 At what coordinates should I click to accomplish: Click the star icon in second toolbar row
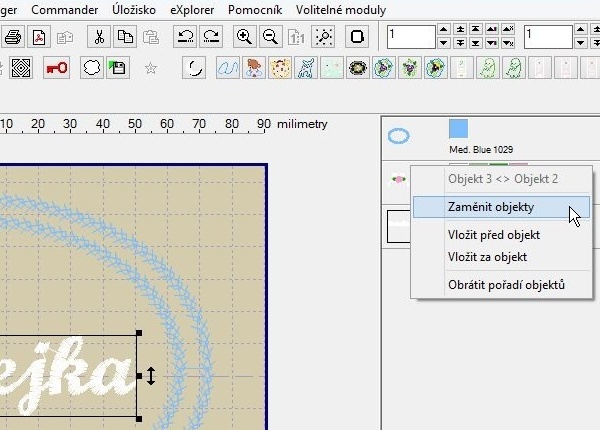point(151,68)
